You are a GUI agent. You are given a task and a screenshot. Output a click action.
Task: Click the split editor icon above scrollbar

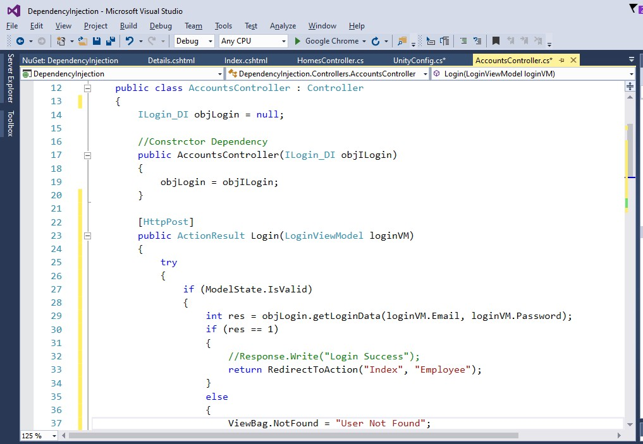630,87
